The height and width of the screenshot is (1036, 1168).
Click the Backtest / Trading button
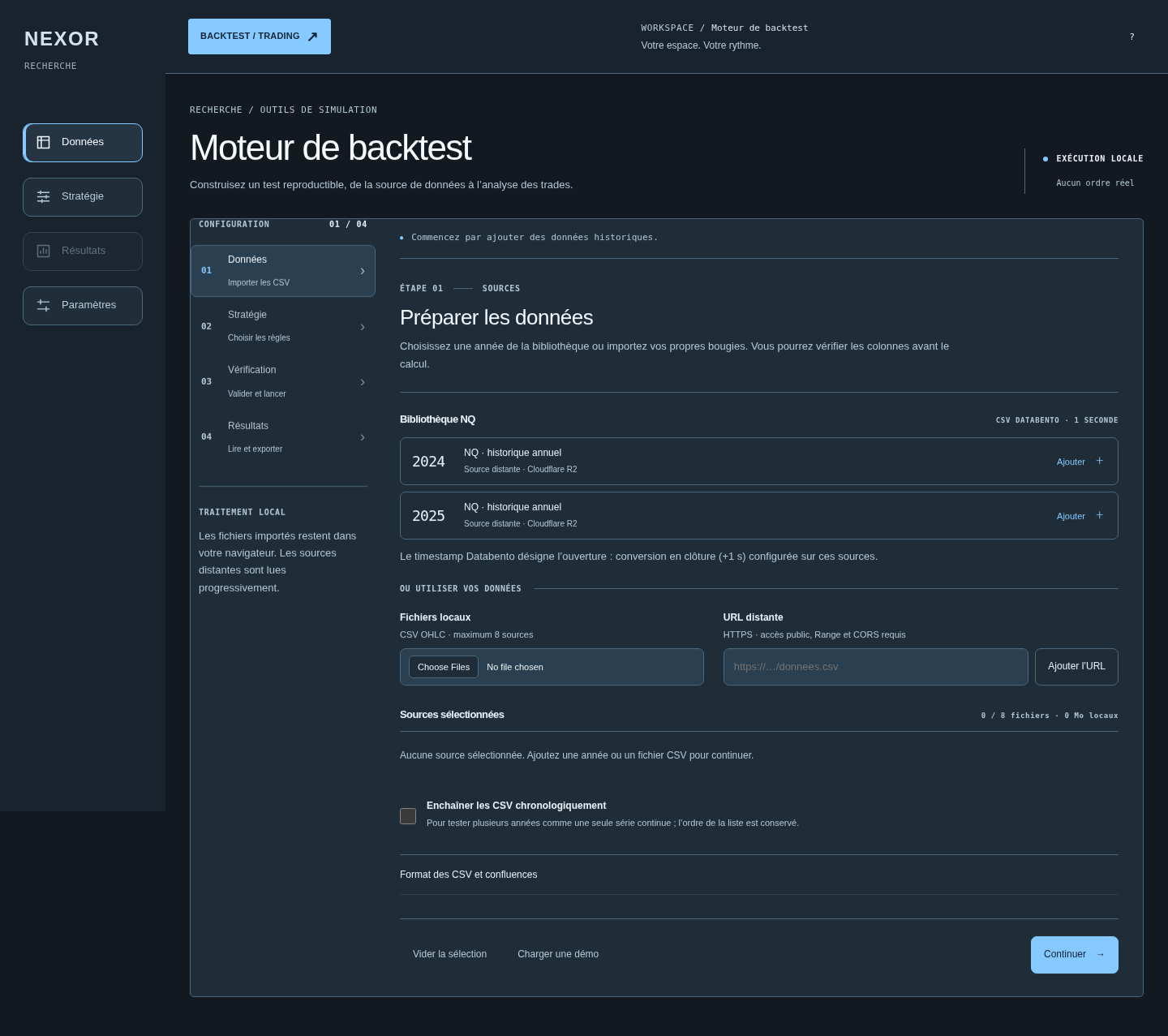point(260,37)
